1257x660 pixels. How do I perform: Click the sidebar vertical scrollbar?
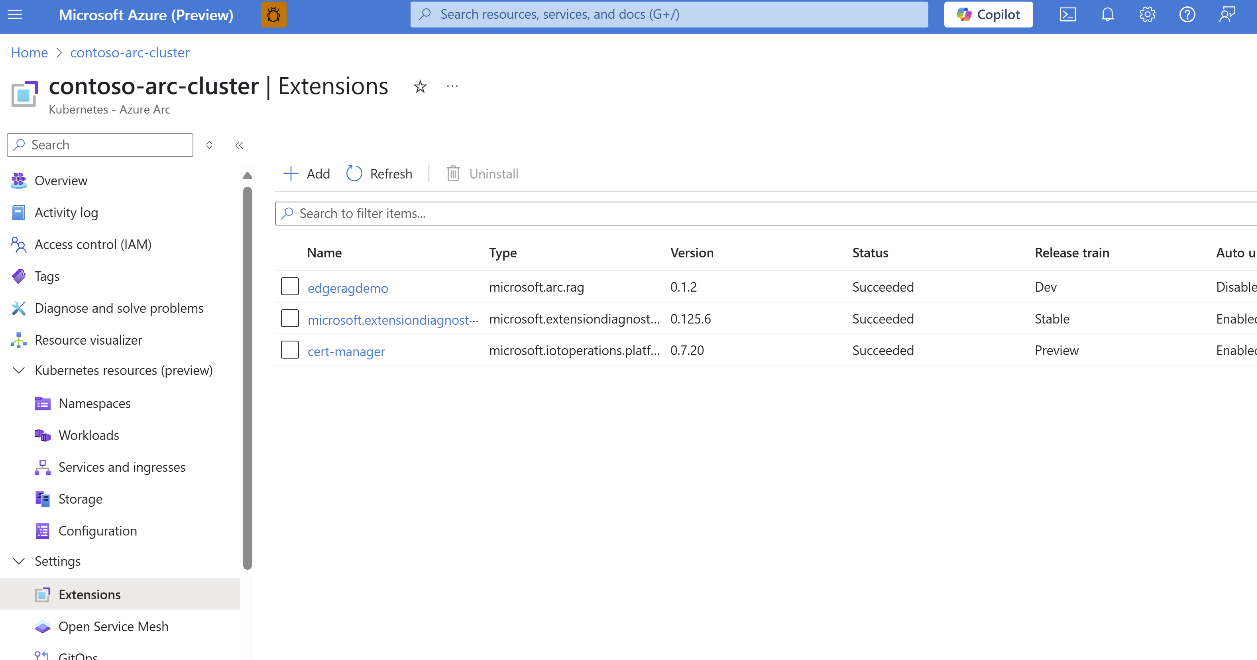pos(247,378)
